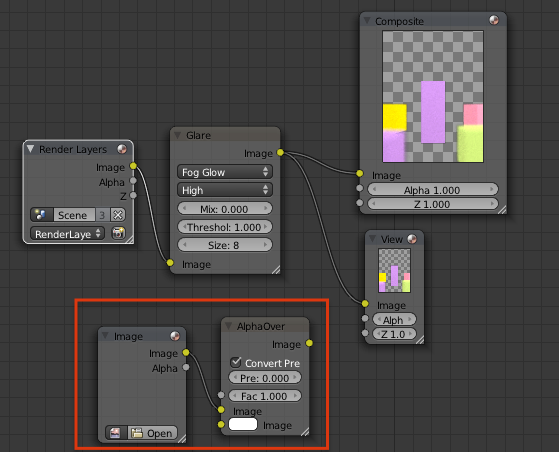
Task: Click the white color swatch in AlphaOver
Action: pyautogui.click(x=243, y=424)
